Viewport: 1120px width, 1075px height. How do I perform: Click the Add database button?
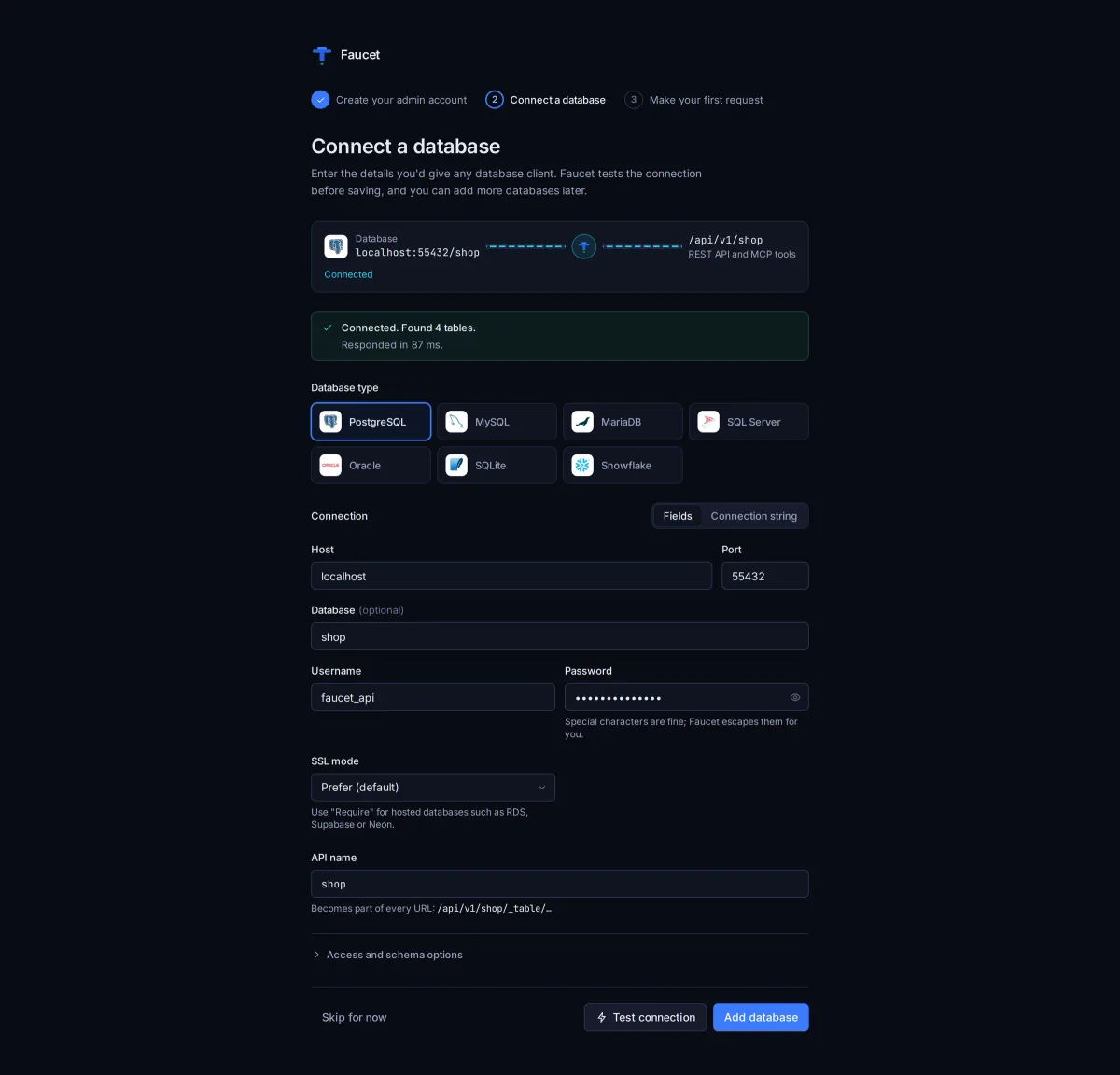click(x=761, y=1017)
